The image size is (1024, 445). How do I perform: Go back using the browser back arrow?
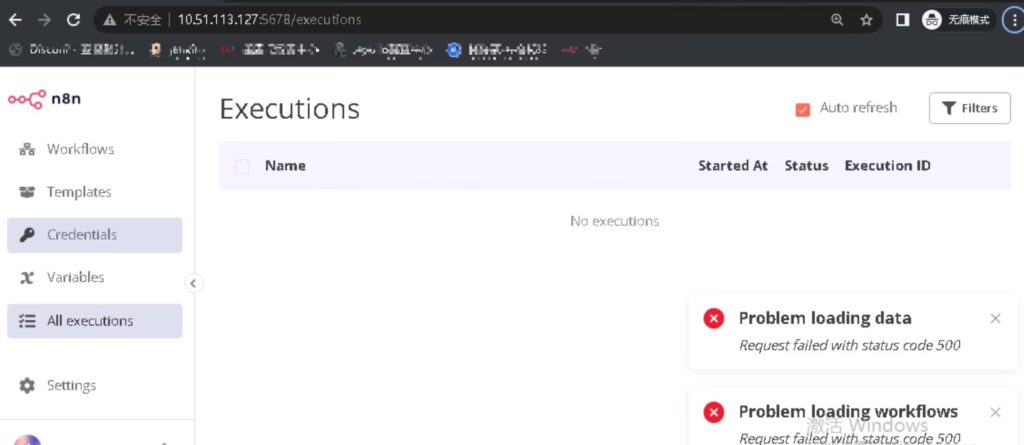[x=15, y=19]
